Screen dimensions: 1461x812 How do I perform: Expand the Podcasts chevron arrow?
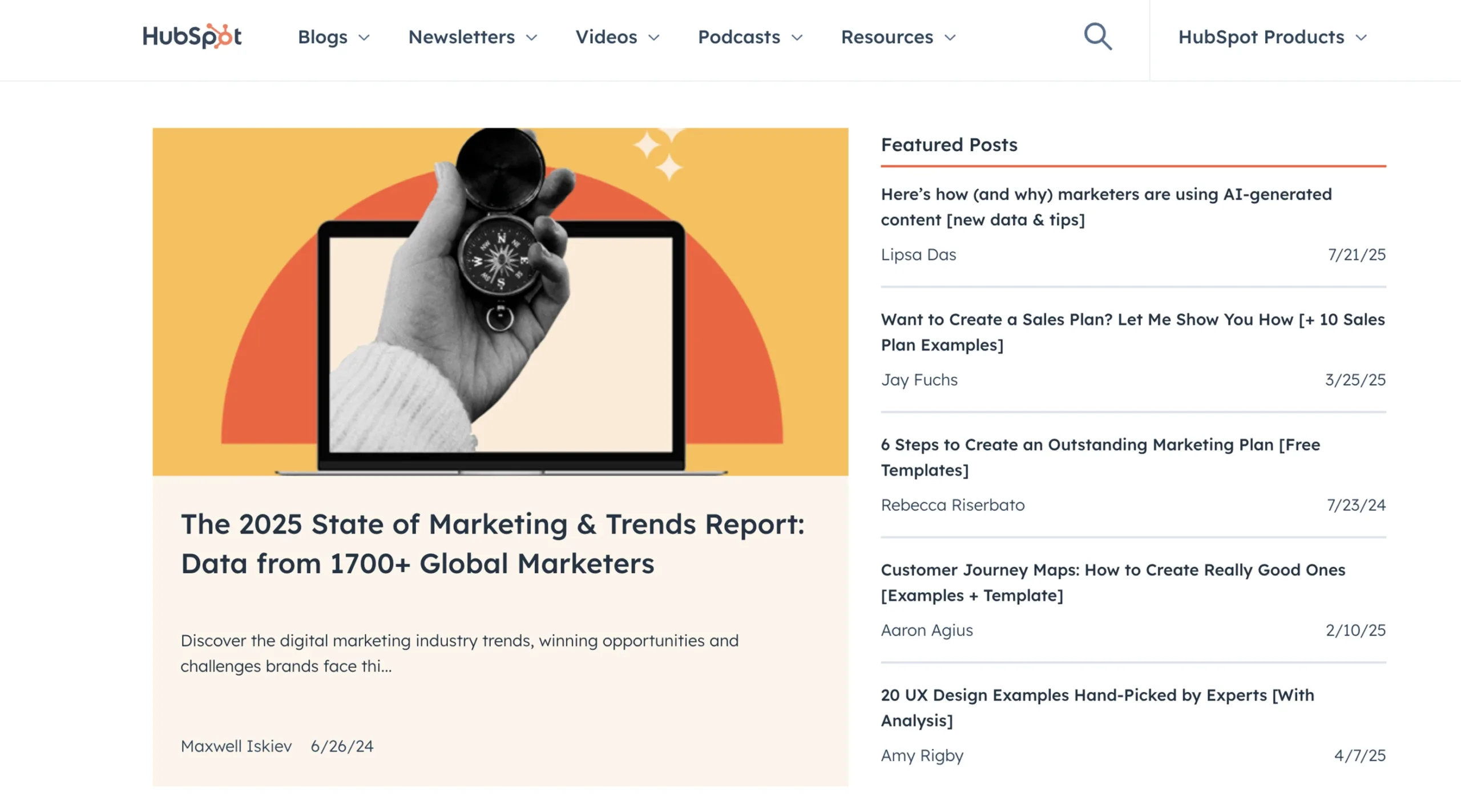(797, 38)
